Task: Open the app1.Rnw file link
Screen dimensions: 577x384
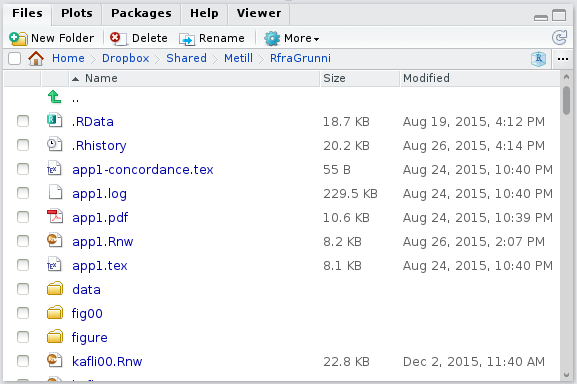Action: click(103, 242)
